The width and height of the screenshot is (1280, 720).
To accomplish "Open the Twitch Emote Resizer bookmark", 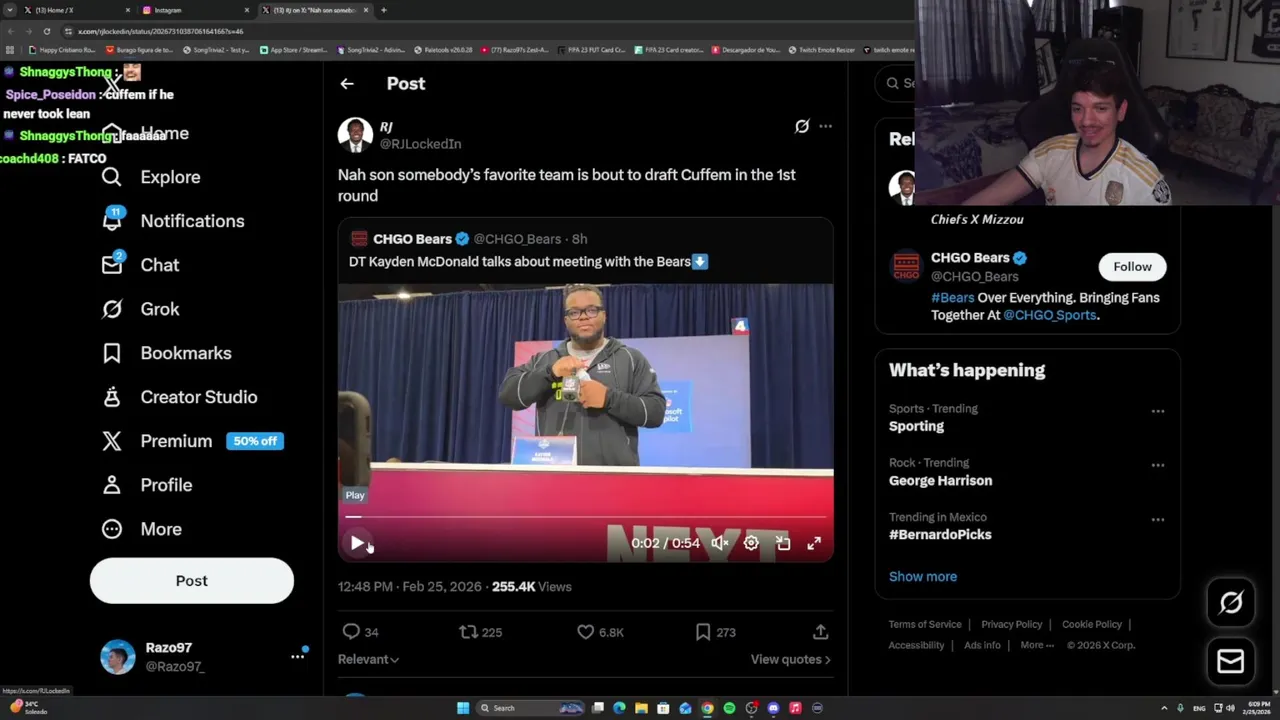I will tap(821, 49).
